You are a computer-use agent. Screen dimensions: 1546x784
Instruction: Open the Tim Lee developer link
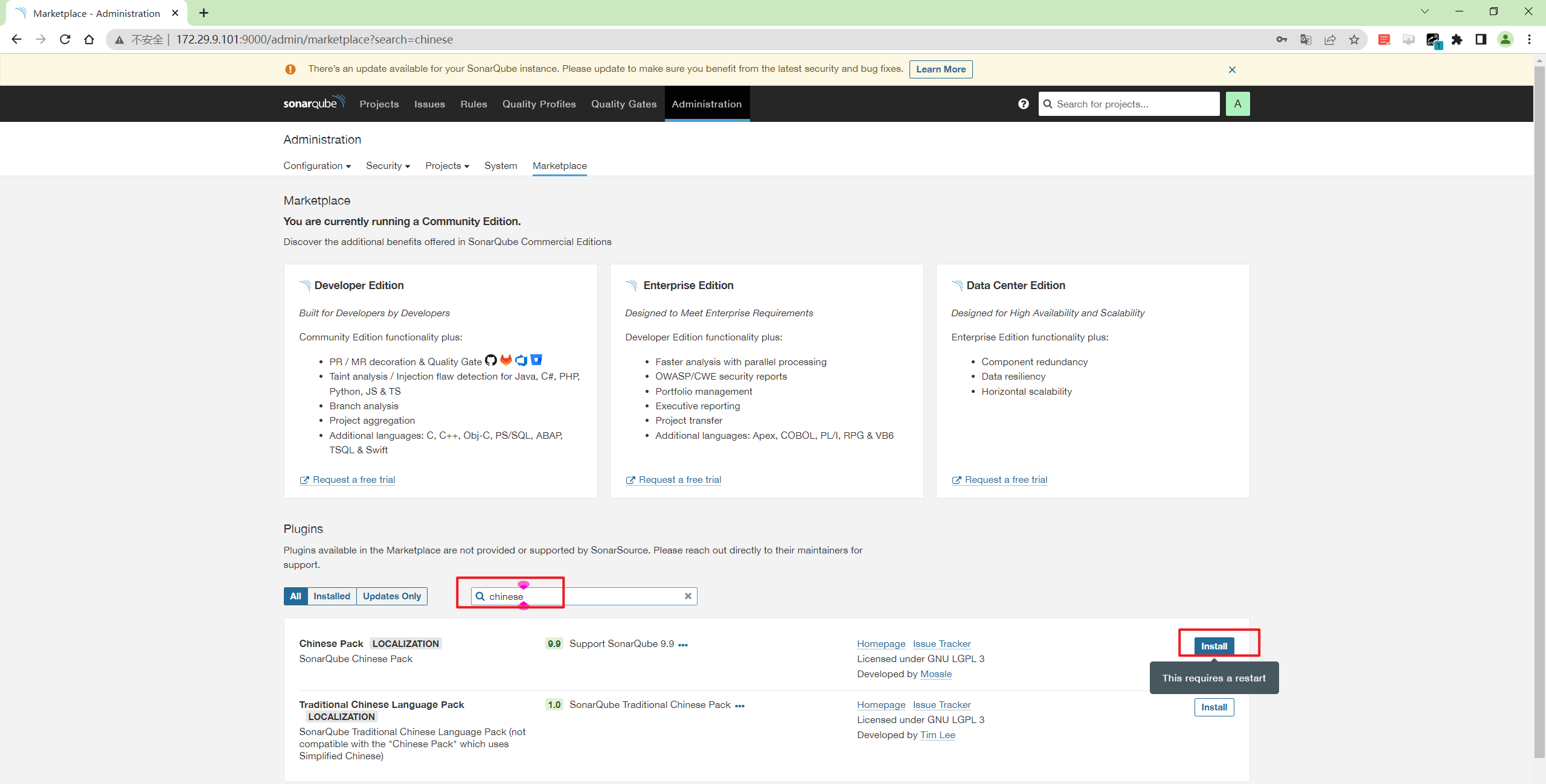click(x=938, y=735)
